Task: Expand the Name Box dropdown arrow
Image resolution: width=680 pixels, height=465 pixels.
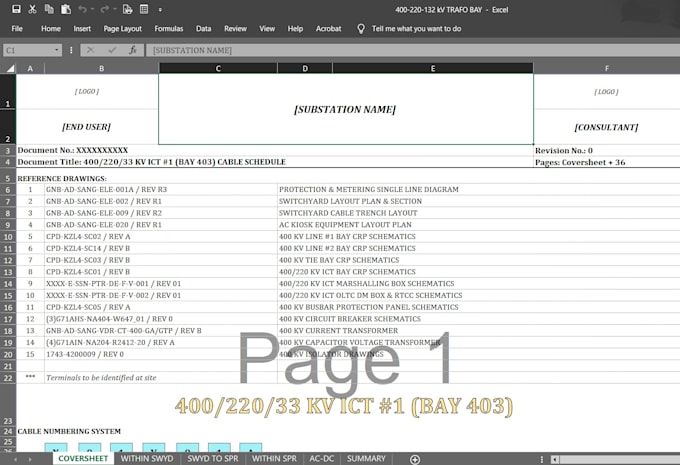Action: (x=57, y=50)
